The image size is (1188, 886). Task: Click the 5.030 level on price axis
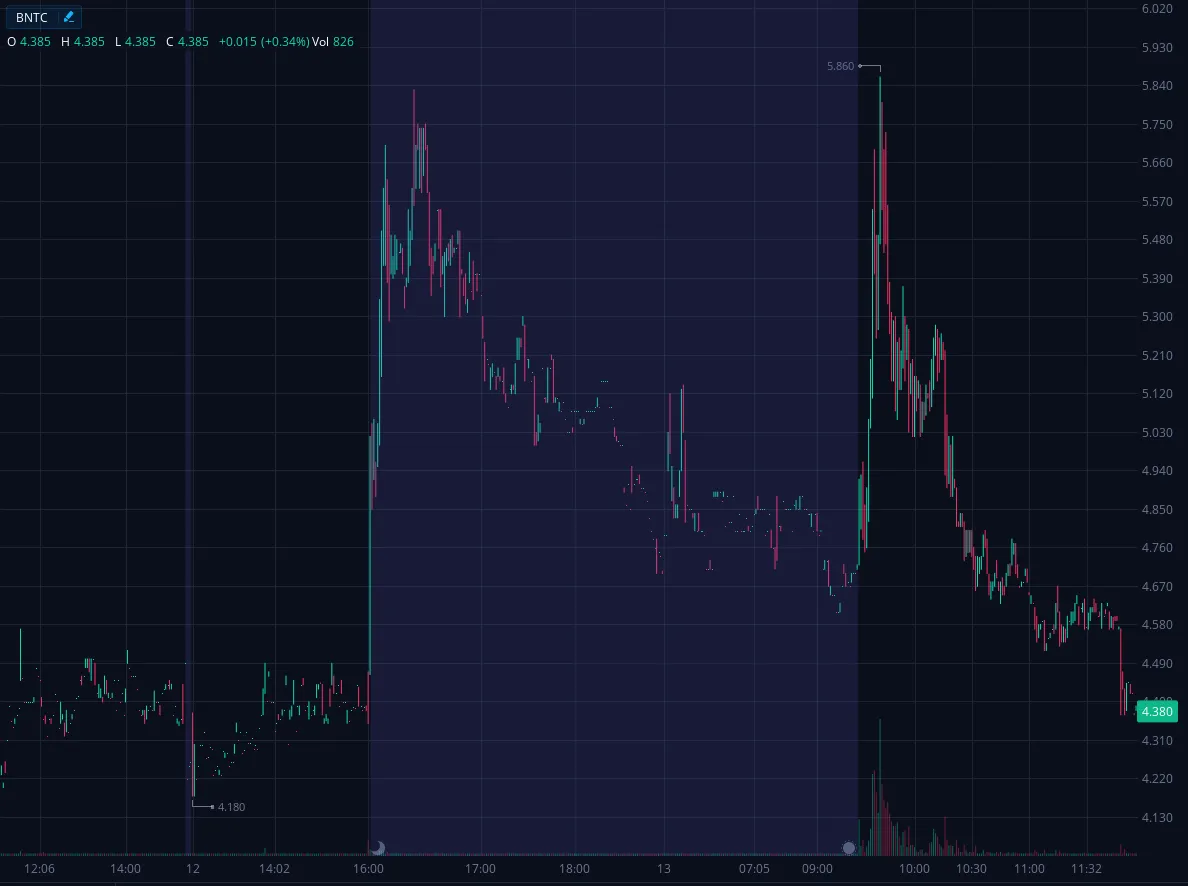coord(1156,433)
